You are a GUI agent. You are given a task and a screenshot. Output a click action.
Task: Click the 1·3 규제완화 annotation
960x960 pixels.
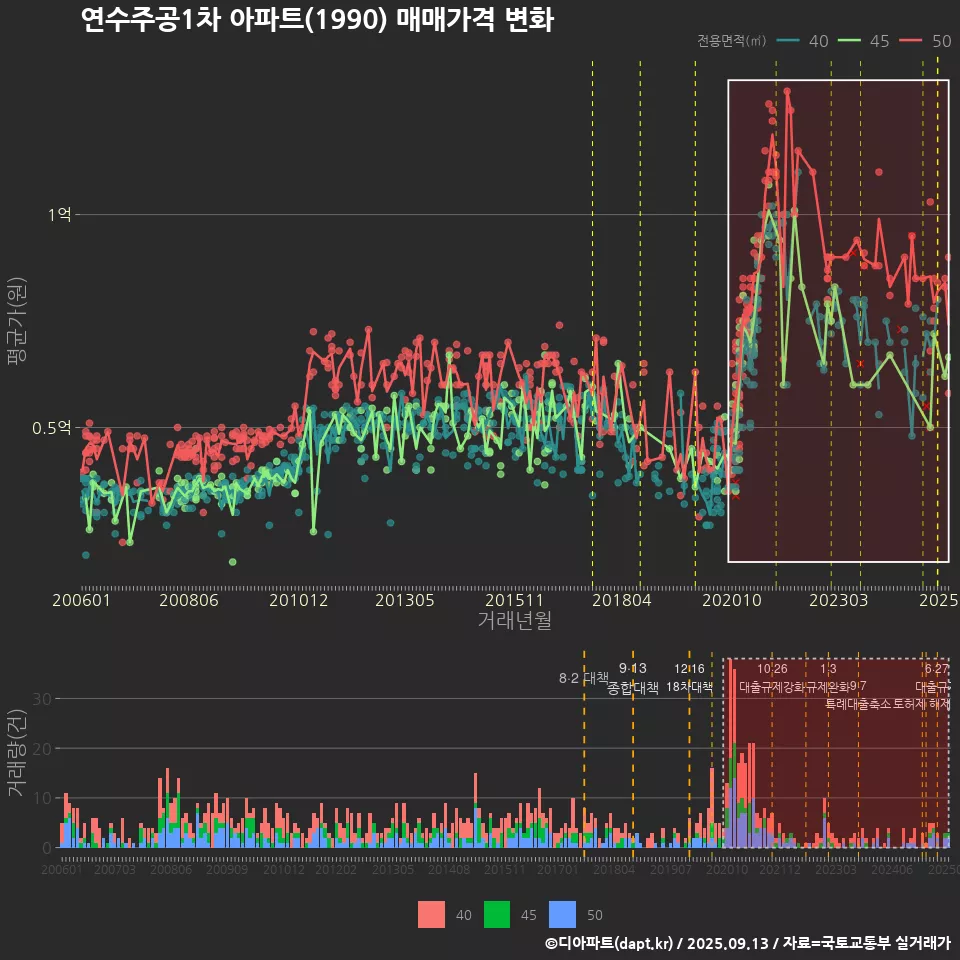tap(828, 678)
